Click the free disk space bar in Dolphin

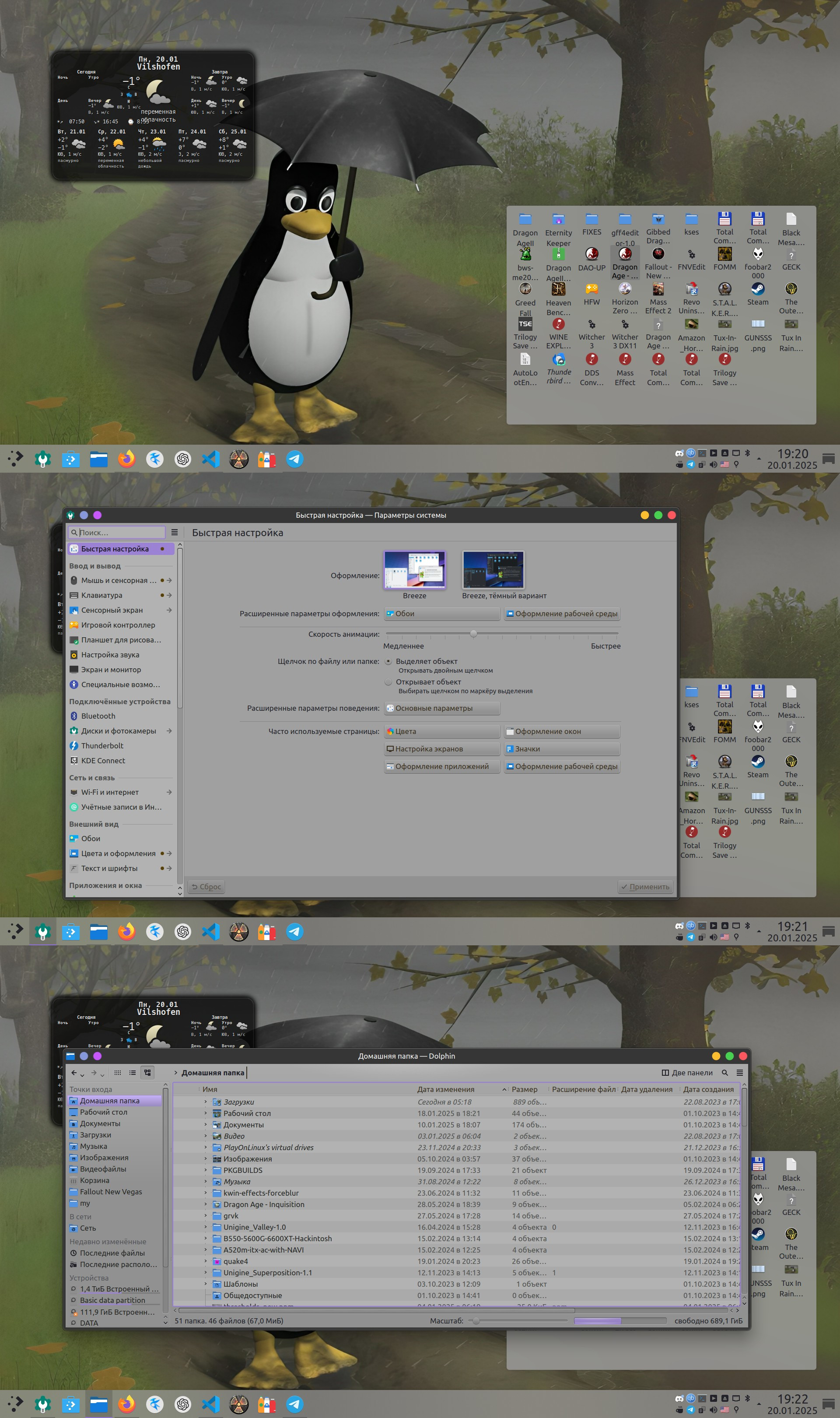(620, 1321)
